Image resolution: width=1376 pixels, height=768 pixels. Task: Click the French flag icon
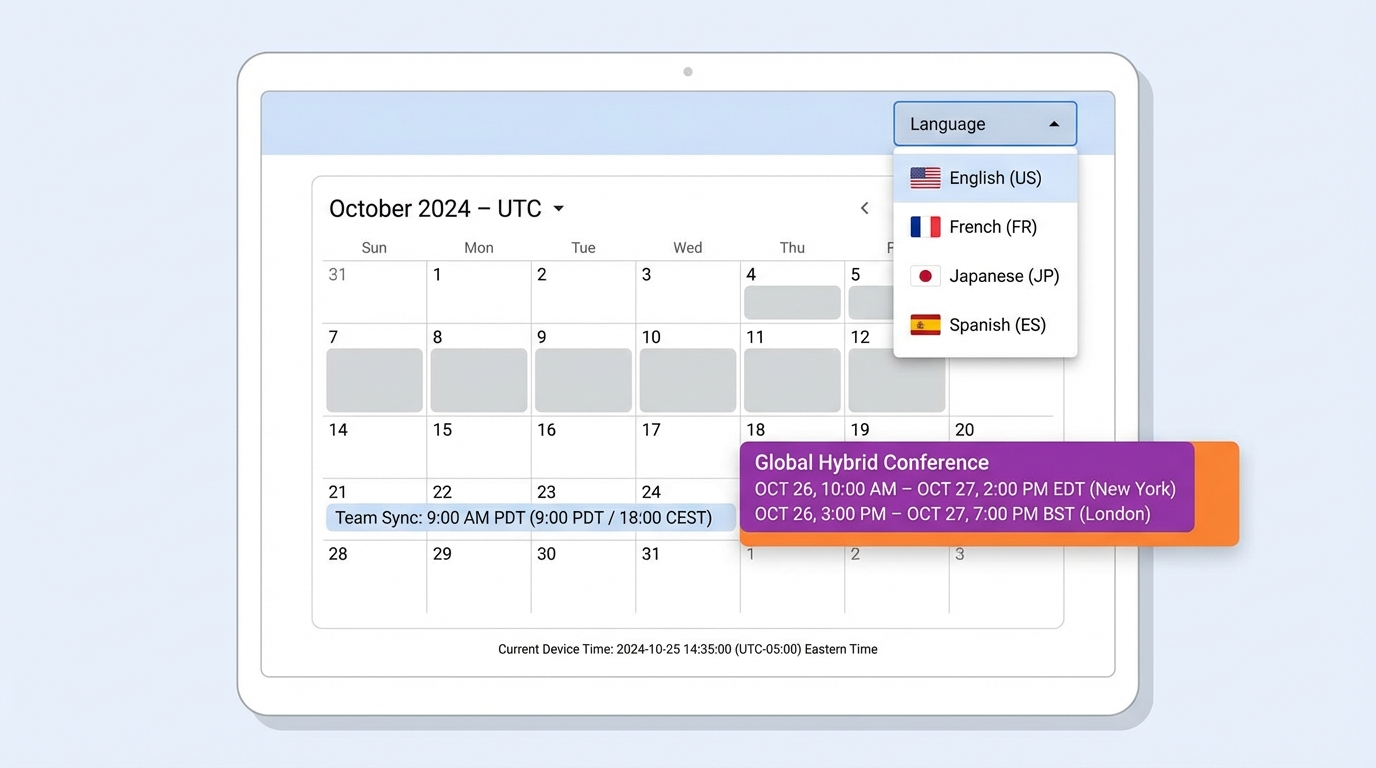tap(925, 226)
